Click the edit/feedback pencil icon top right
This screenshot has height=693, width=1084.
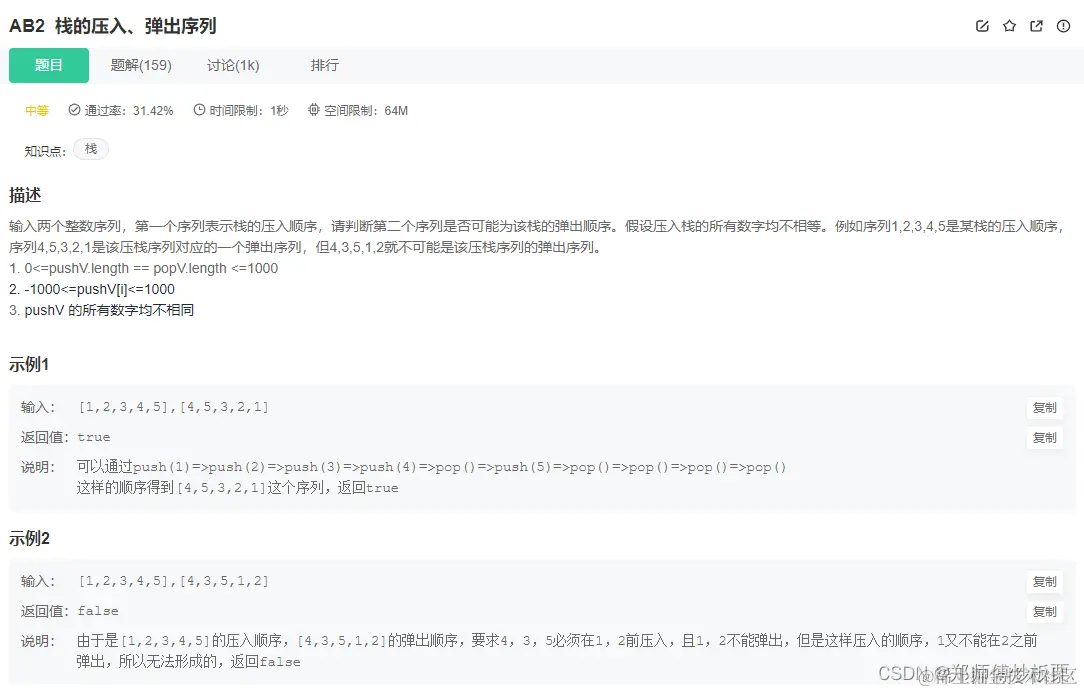(x=982, y=26)
